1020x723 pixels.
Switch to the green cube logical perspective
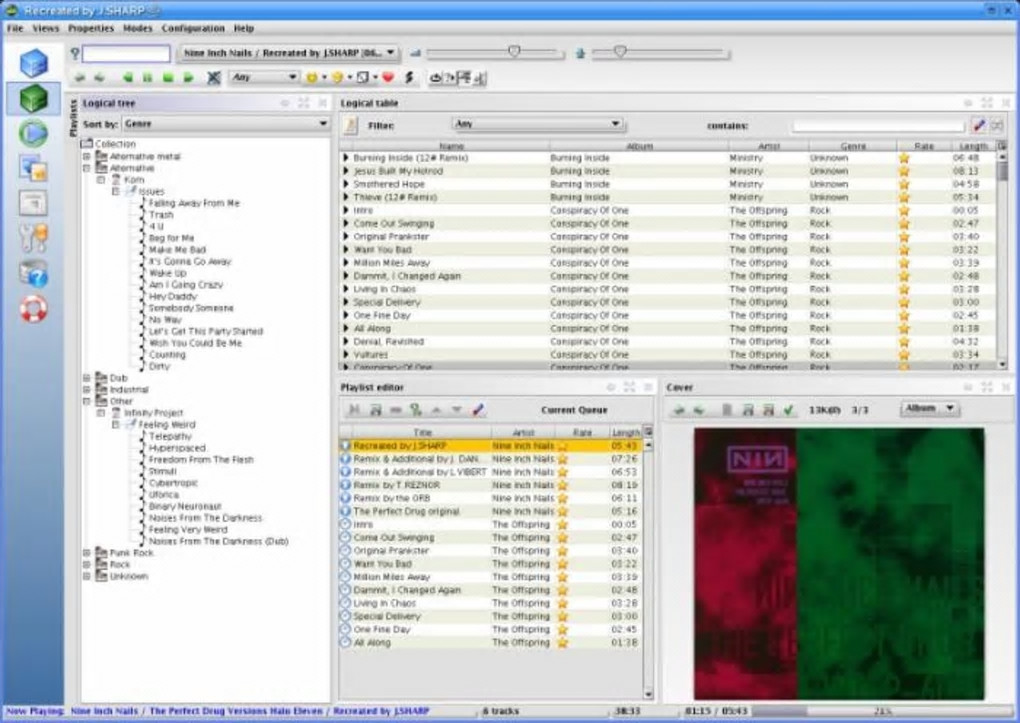point(33,98)
